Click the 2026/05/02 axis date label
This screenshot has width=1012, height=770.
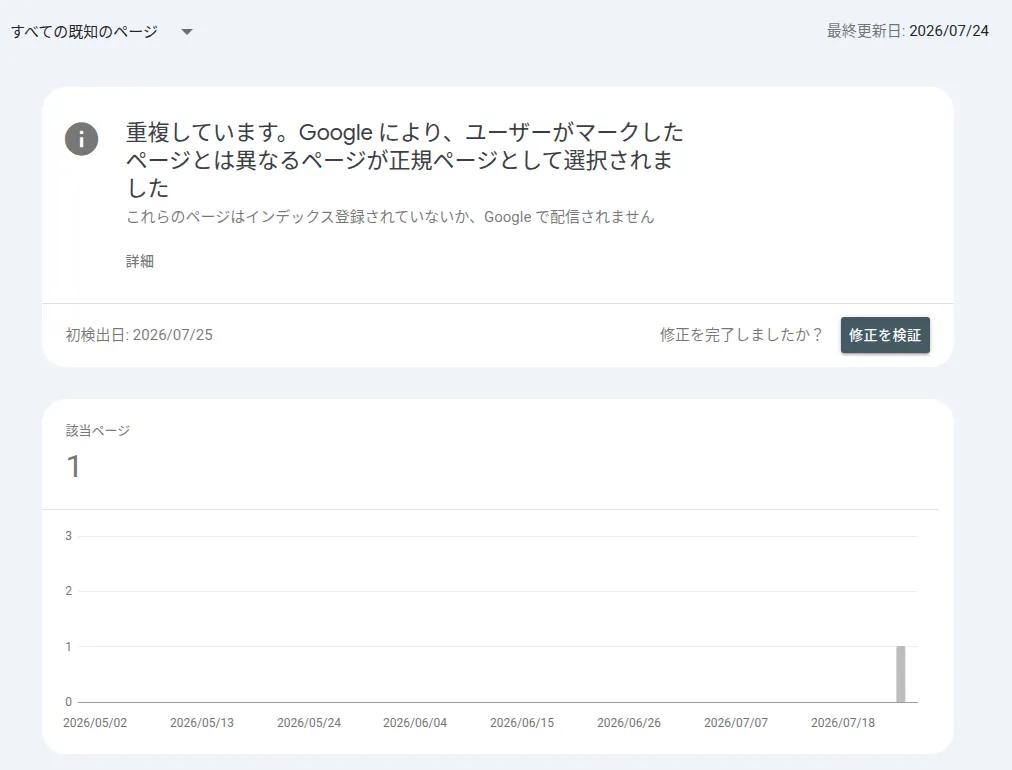pyautogui.click(x=95, y=723)
